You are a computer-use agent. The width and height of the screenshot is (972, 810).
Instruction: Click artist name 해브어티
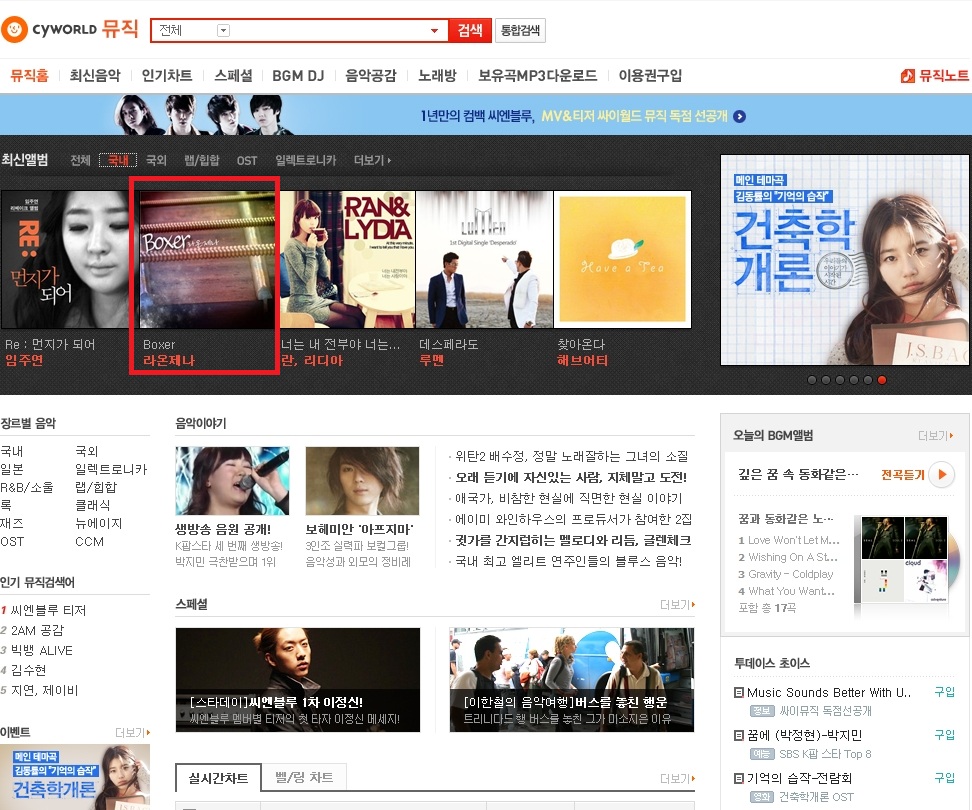[582, 361]
